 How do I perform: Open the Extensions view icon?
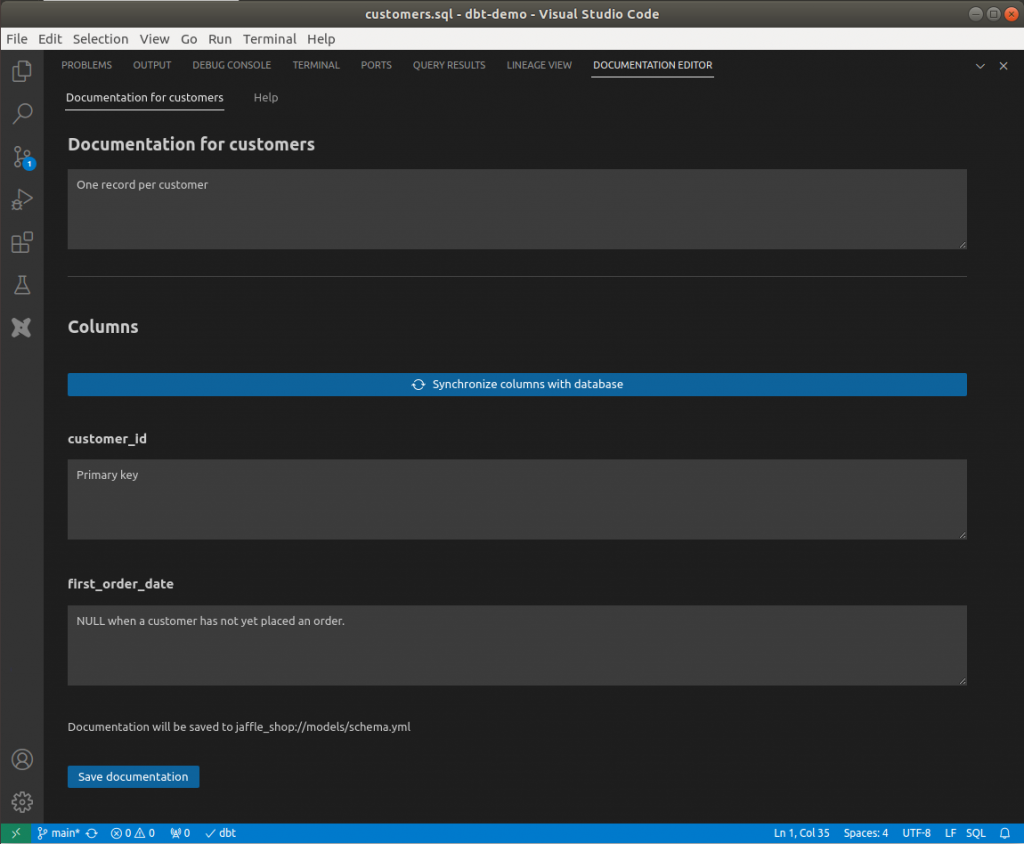click(22, 242)
